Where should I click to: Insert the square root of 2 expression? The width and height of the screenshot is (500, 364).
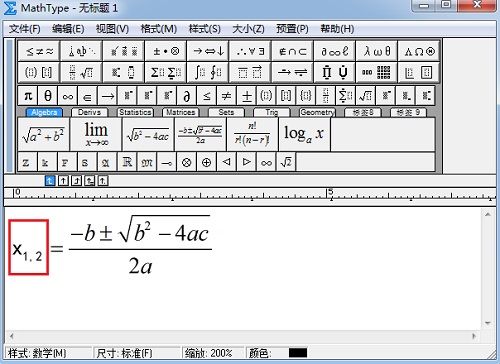click(286, 162)
